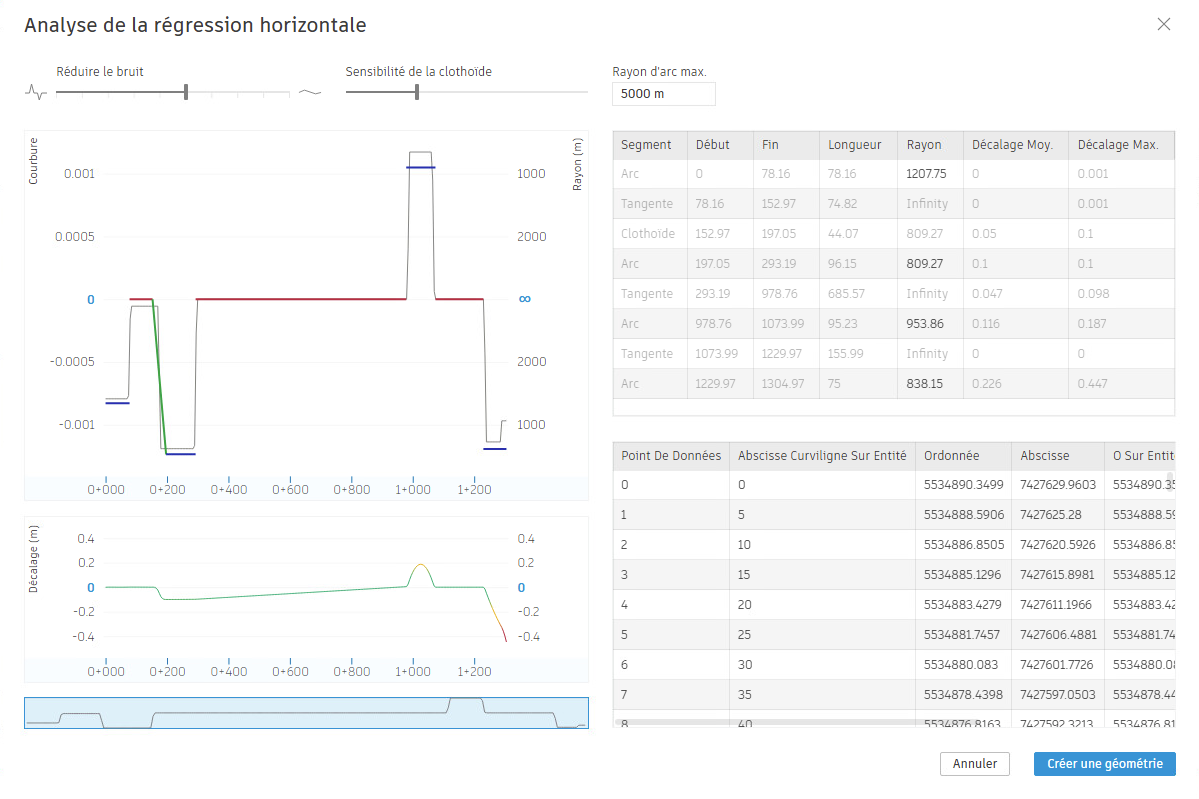The image size is (1199, 799).
Task: Click Abscisse Curviligne Sur Entité header
Action: (x=822, y=456)
